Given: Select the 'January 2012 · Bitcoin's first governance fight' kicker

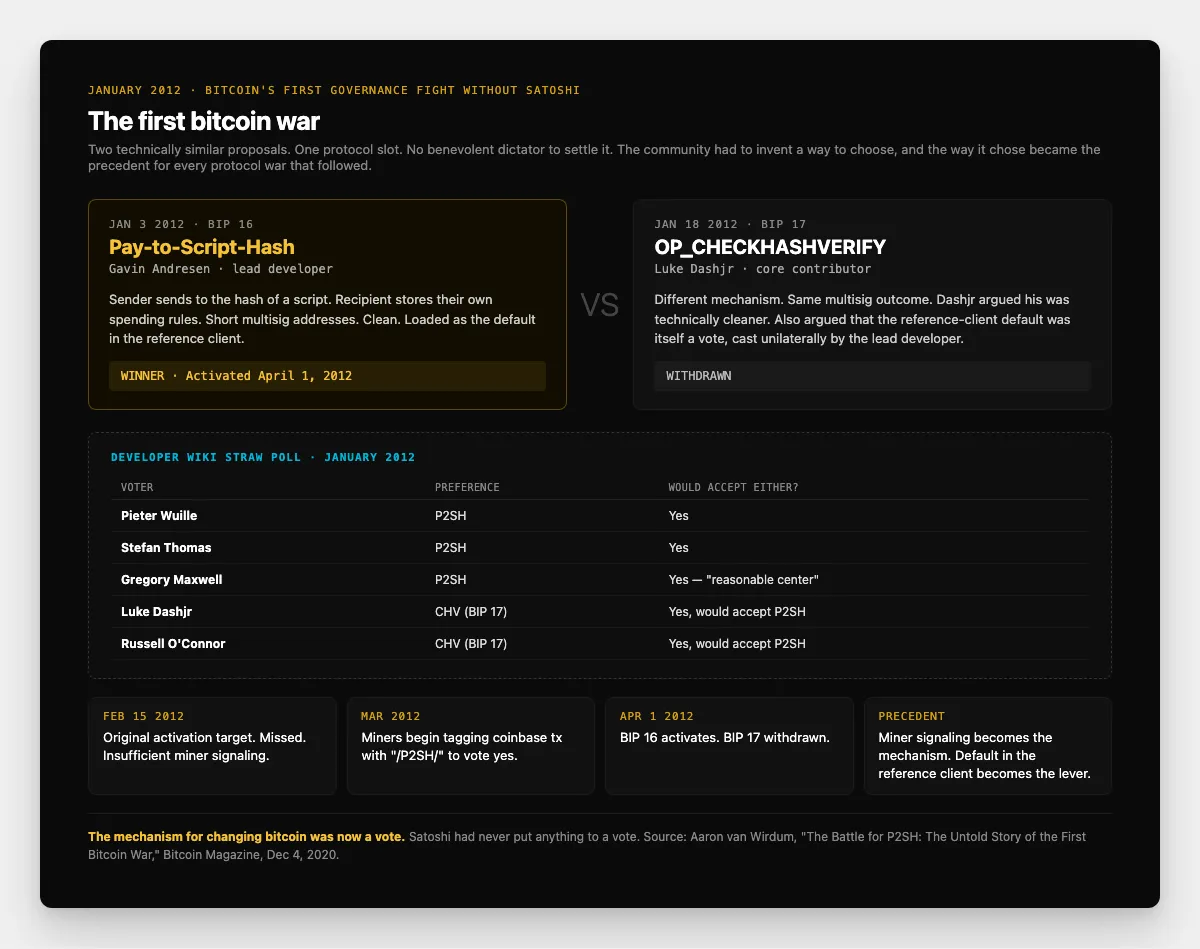Looking at the screenshot, I should pos(334,90).
